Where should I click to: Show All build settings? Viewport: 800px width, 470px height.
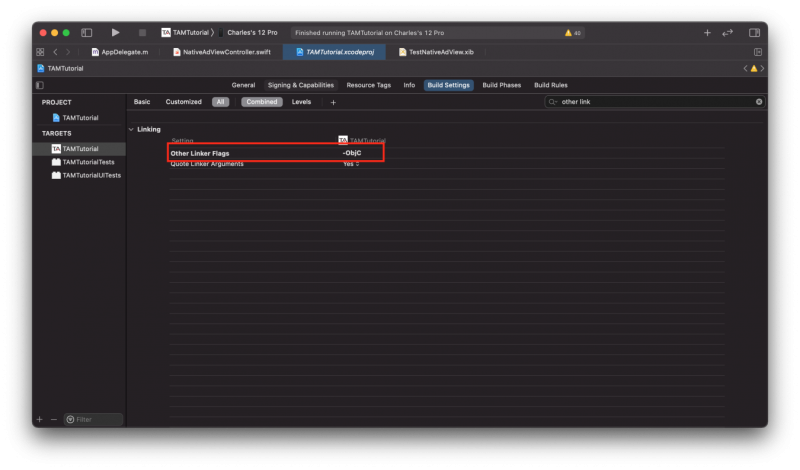(x=220, y=102)
